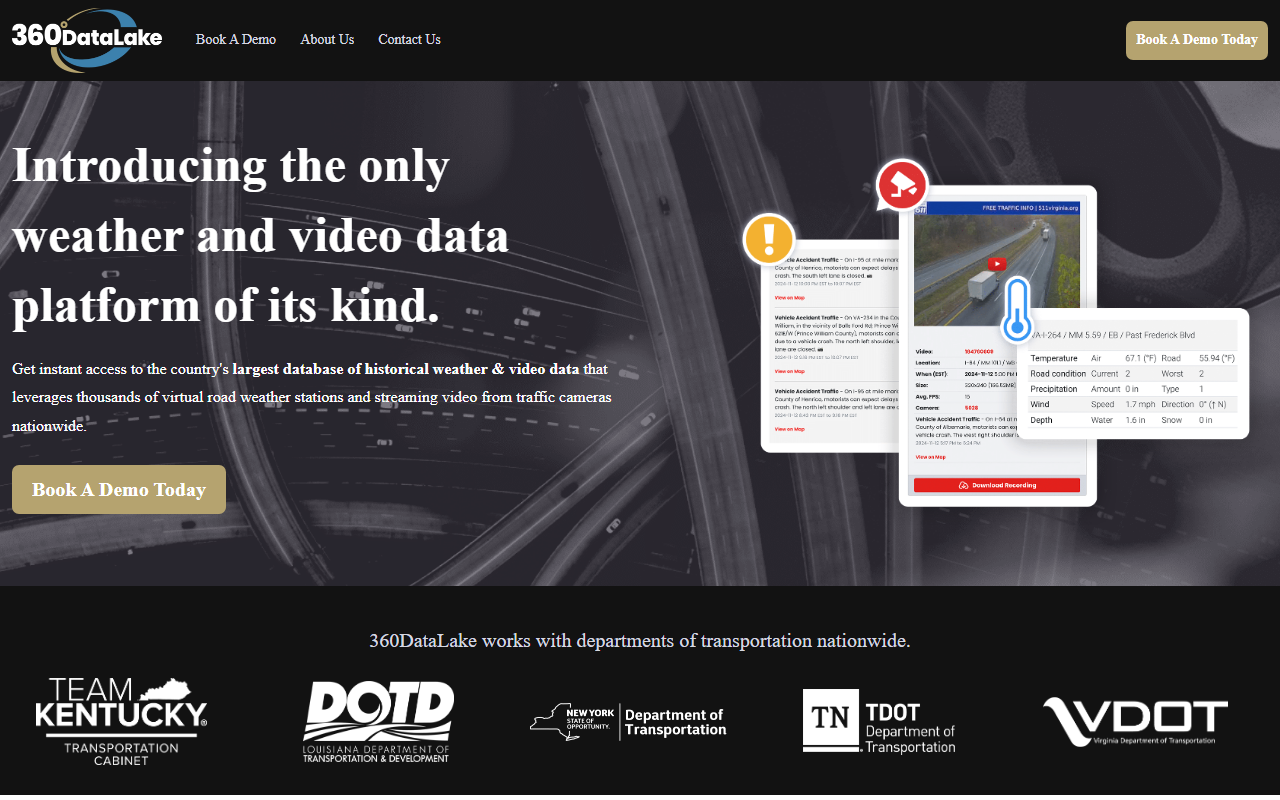This screenshot has width=1280, height=800.
Task: Click the red Download Recording button
Action: tap(997, 485)
